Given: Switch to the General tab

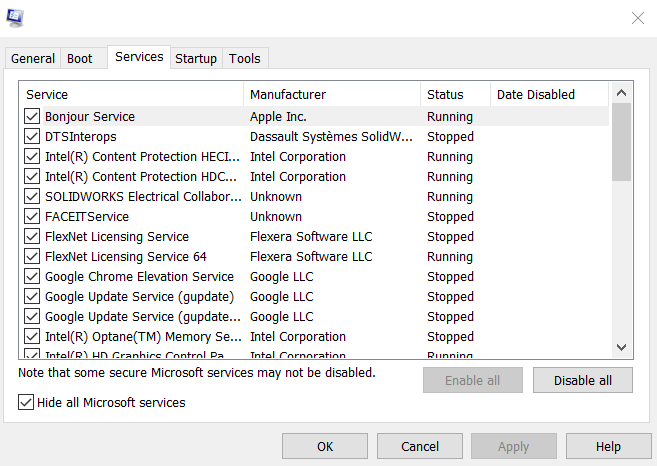Looking at the screenshot, I should (x=33, y=58).
